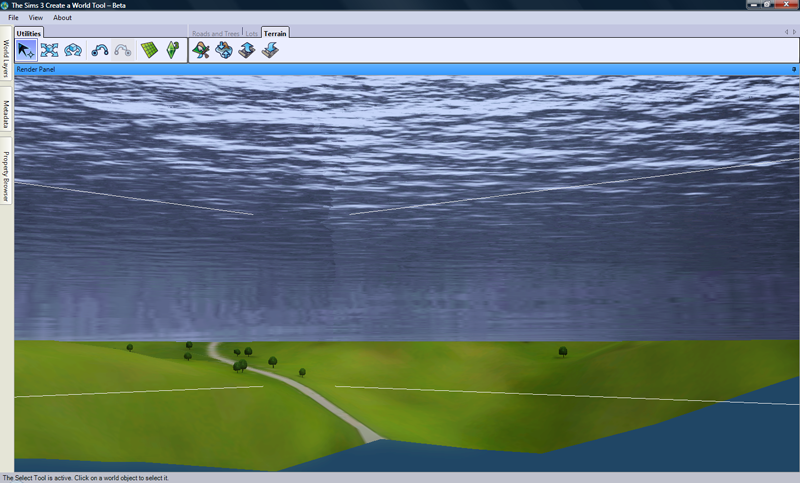The image size is (800, 483).
Task: Switch to the Lots tab
Action: [x=252, y=34]
